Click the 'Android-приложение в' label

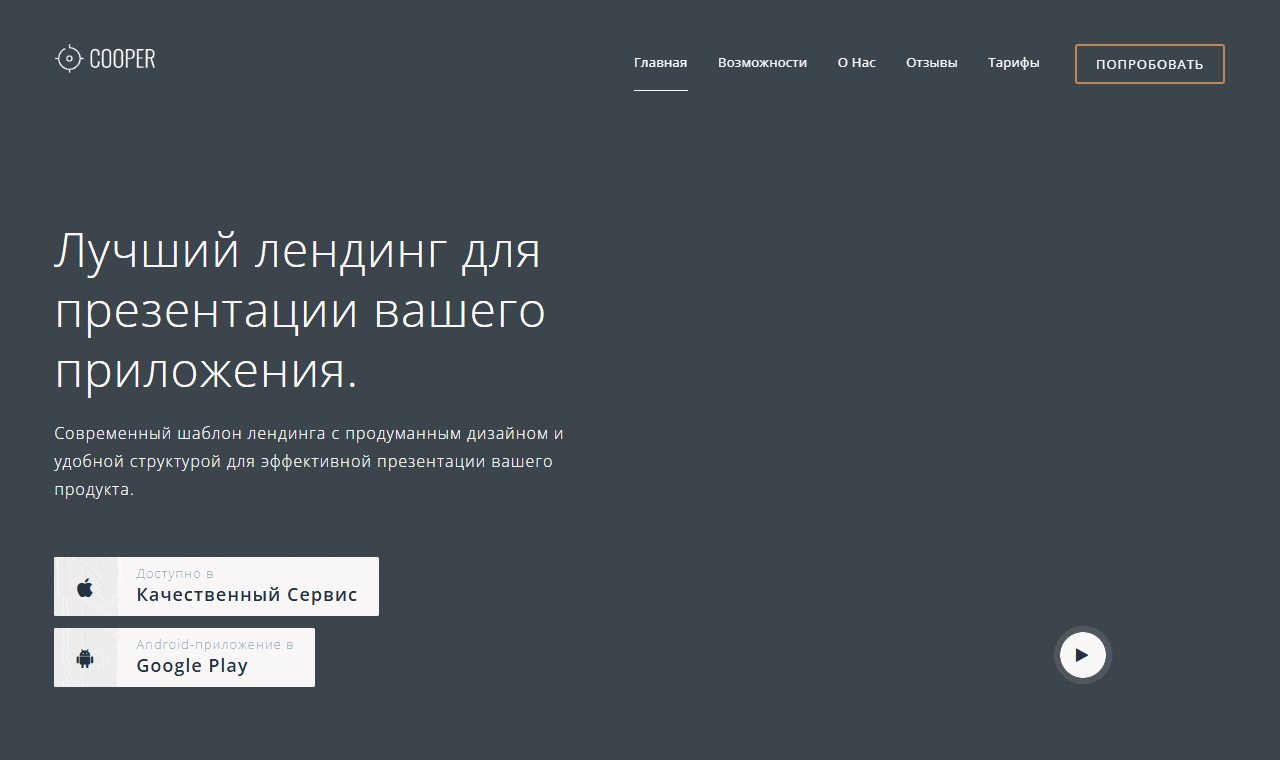tap(215, 645)
